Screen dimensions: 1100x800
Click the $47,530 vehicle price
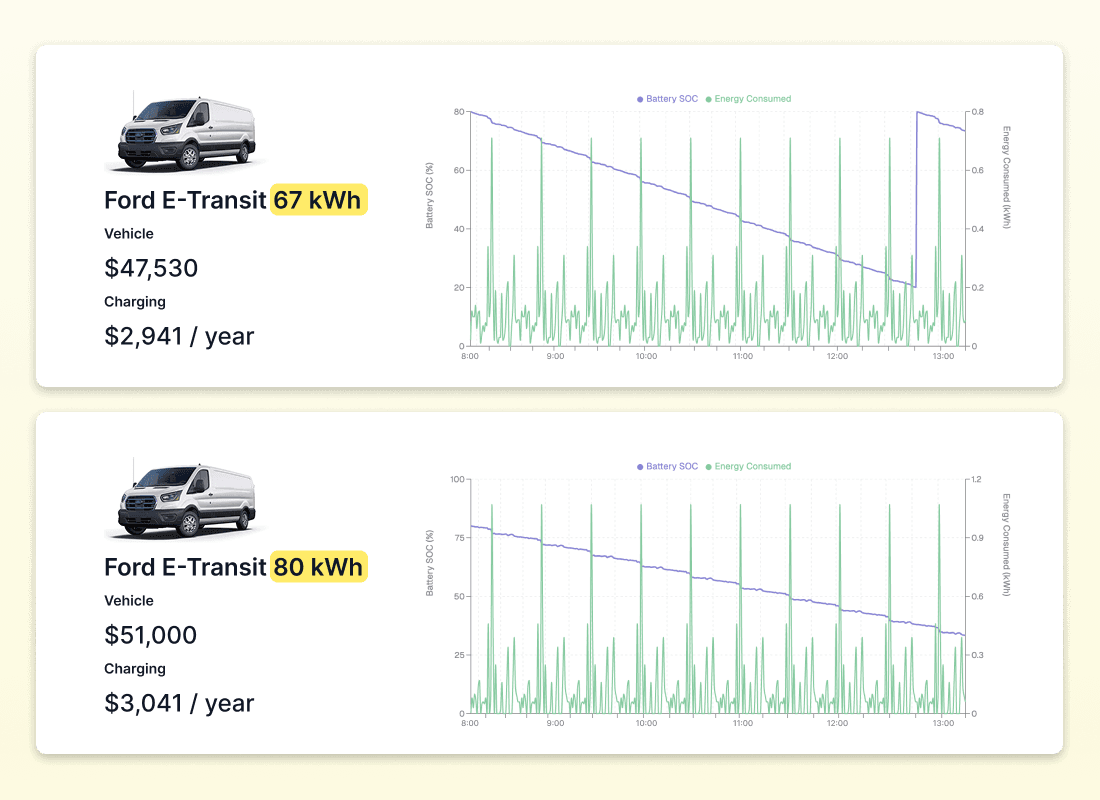[x=151, y=268]
